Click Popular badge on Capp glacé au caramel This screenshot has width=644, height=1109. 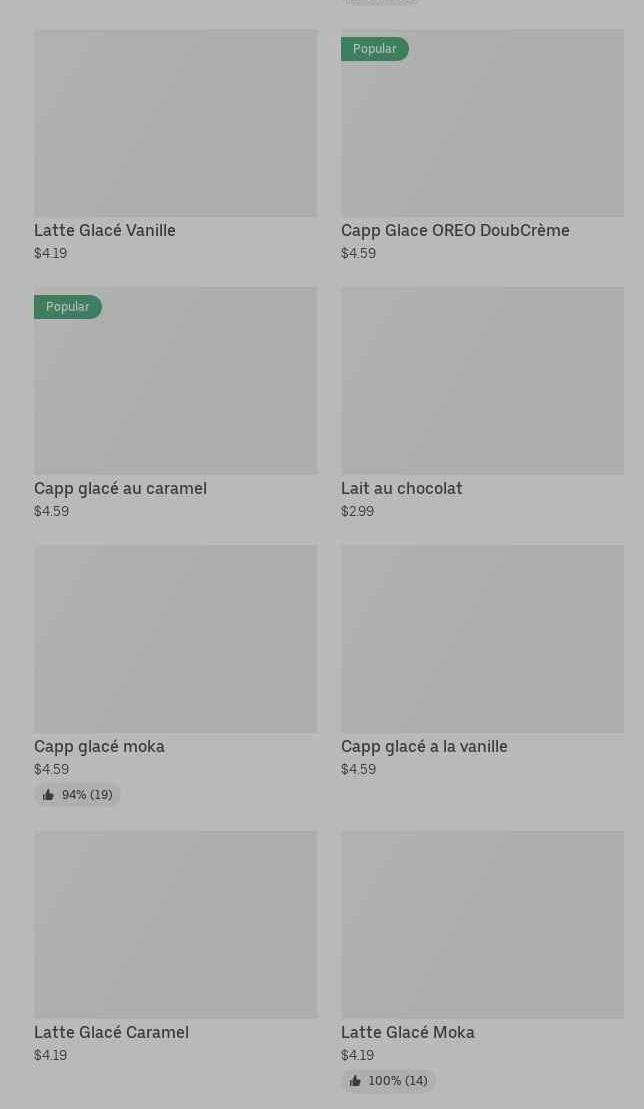(x=67, y=307)
